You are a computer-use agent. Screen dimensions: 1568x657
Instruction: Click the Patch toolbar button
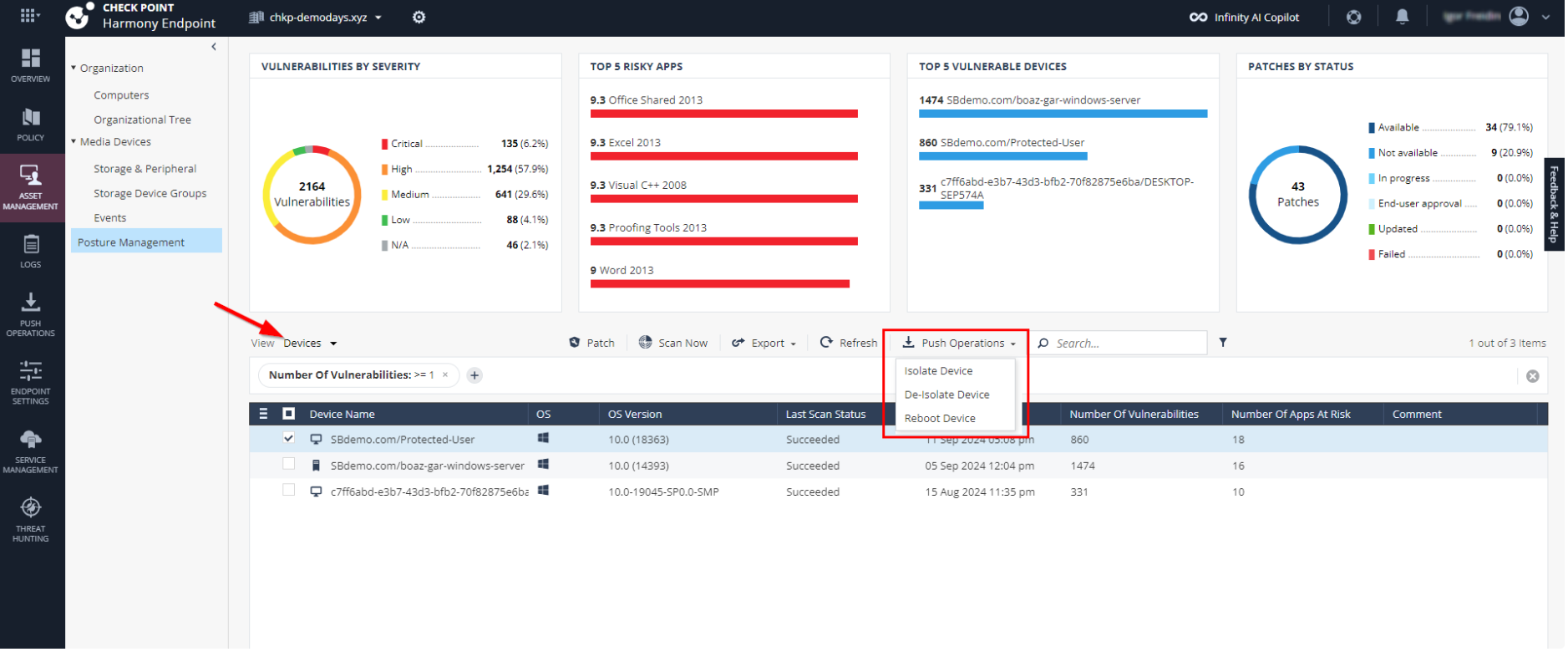click(x=591, y=343)
